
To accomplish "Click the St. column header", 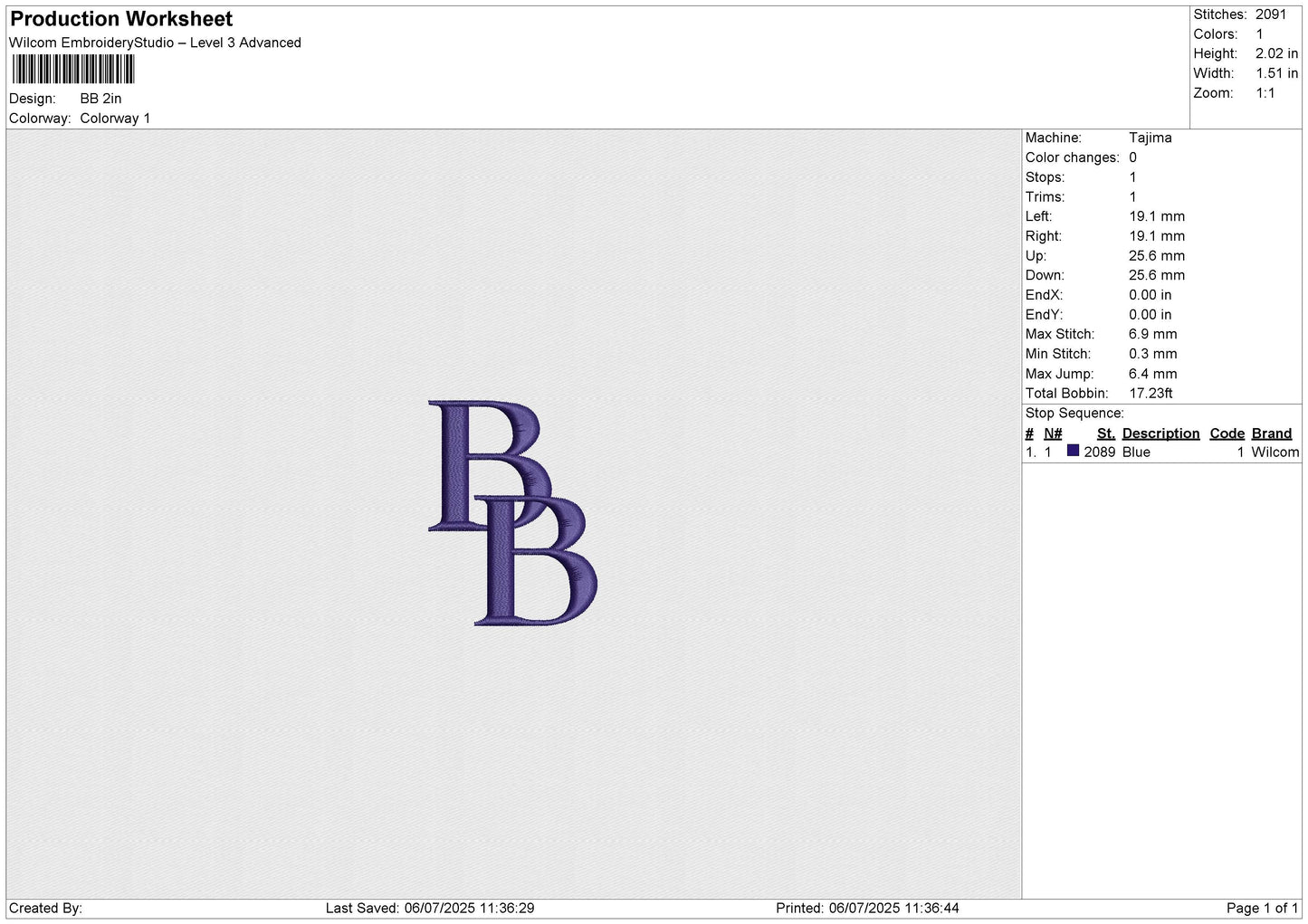I will click(x=1105, y=433).
